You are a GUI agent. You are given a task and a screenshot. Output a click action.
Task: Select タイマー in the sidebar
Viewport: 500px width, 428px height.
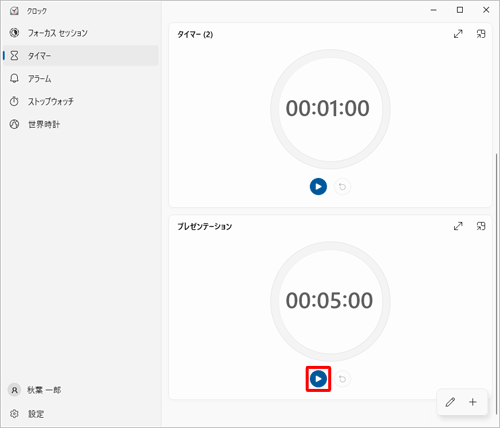(81, 55)
